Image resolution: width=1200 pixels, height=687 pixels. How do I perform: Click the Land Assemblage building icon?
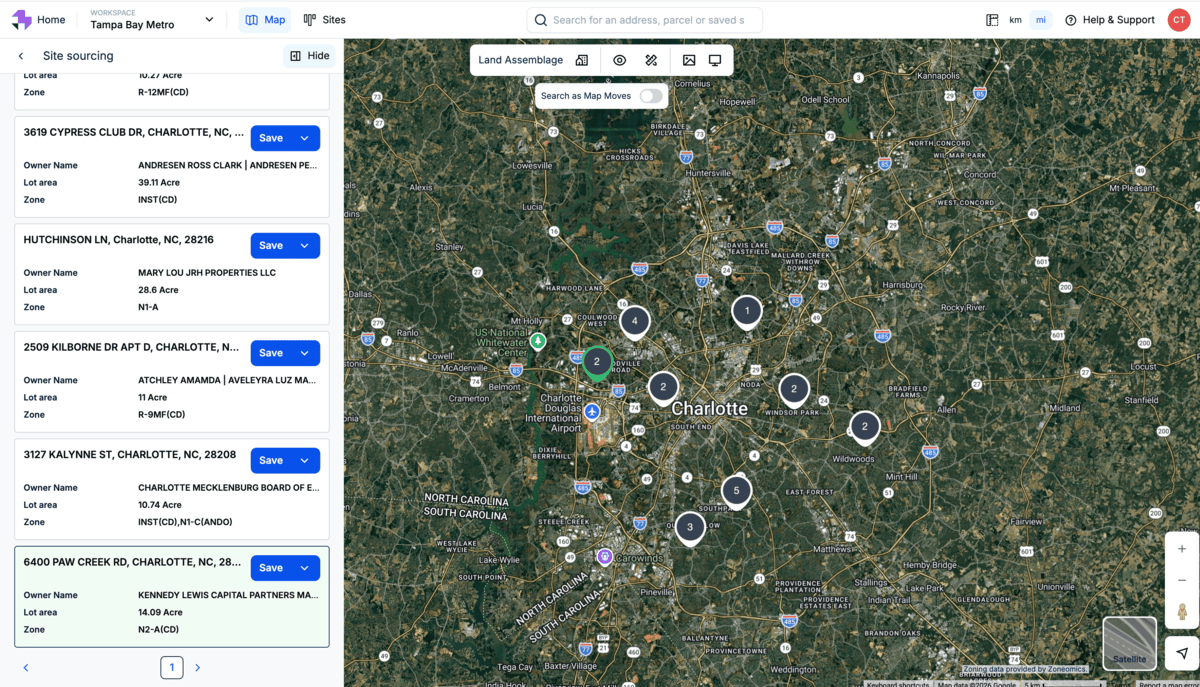pos(582,60)
